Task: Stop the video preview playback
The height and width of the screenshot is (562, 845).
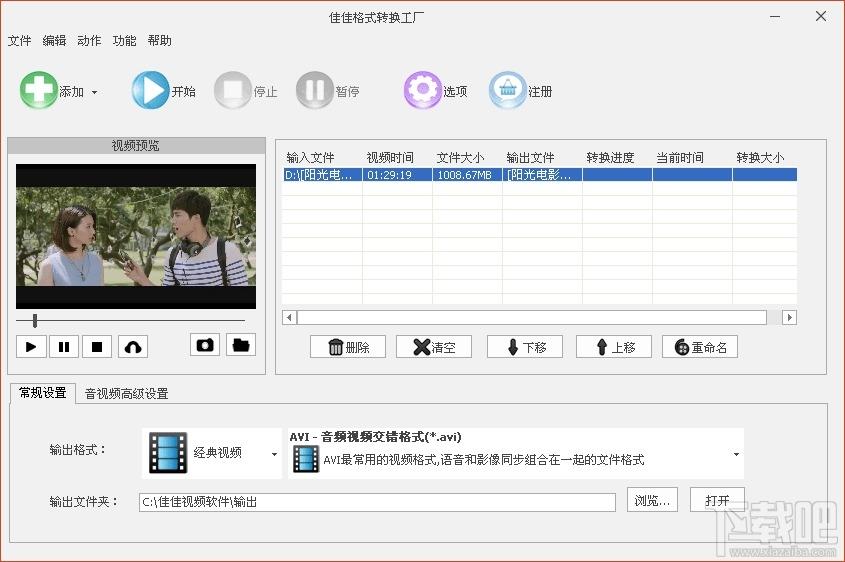Action: click(97, 346)
